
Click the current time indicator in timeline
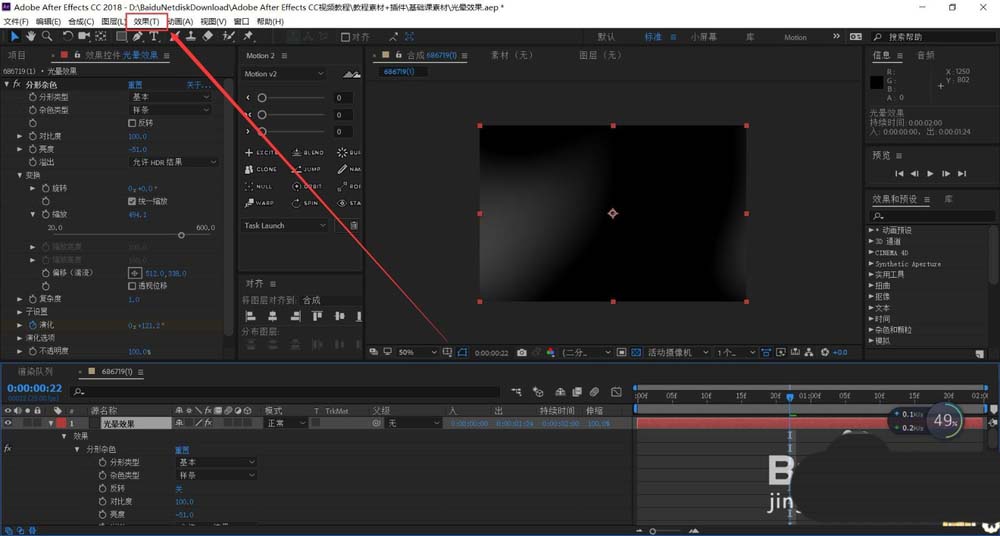pos(790,397)
